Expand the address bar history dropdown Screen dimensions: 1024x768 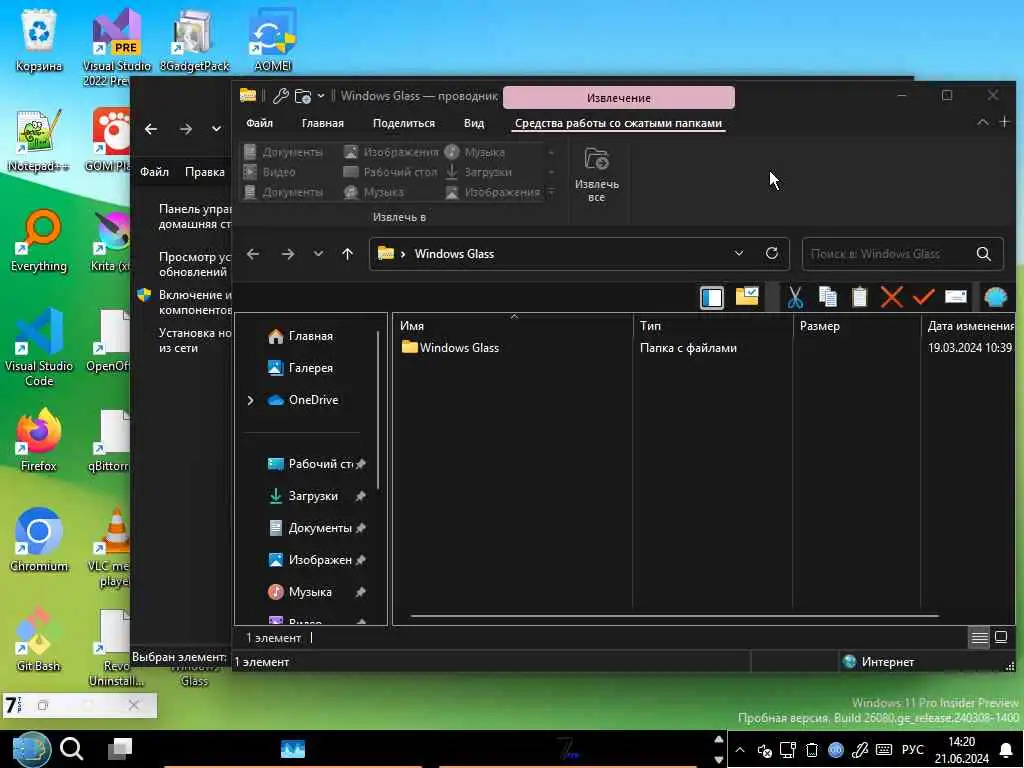point(739,253)
